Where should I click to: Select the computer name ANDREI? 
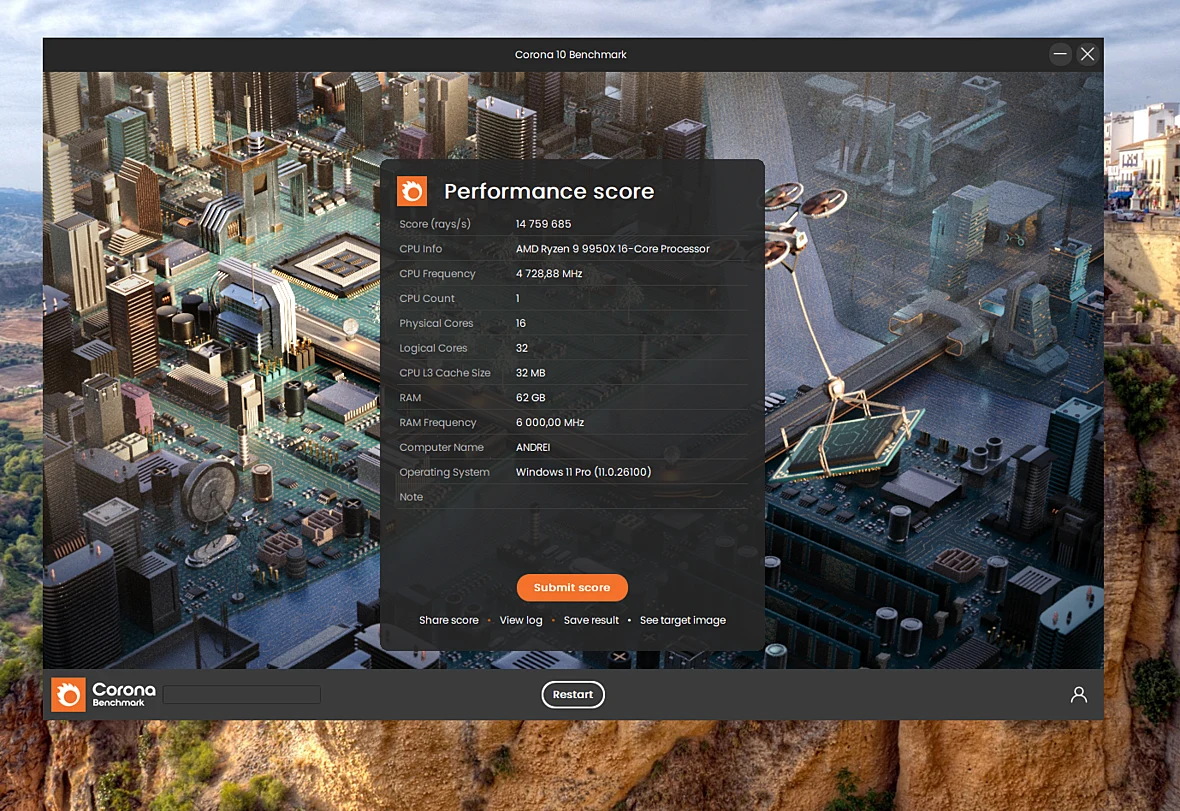pyautogui.click(x=533, y=448)
